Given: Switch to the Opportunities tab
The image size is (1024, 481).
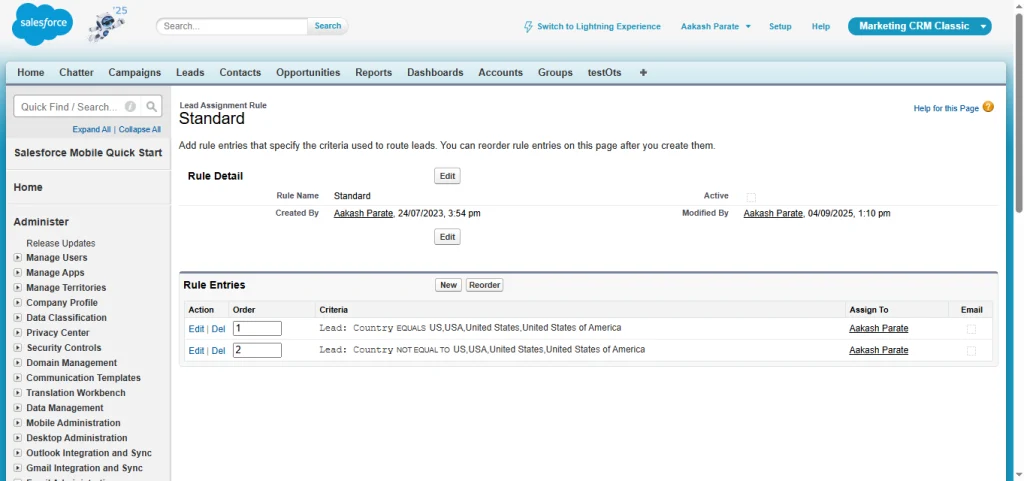Looking at the screenshot, I should (308, 73).
